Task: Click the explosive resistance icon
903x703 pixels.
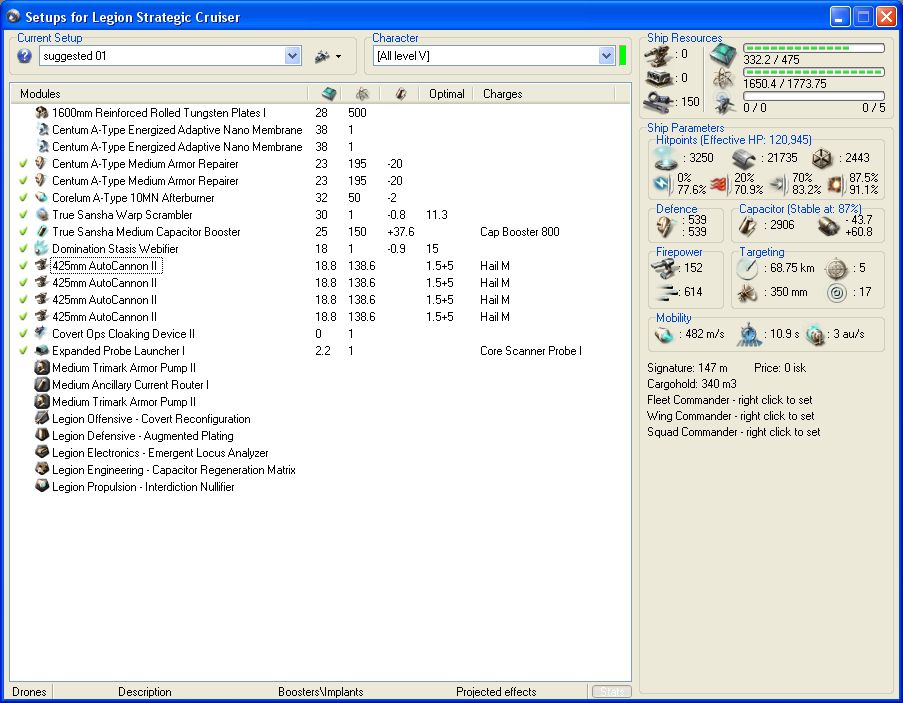Action: click(834, 184)
